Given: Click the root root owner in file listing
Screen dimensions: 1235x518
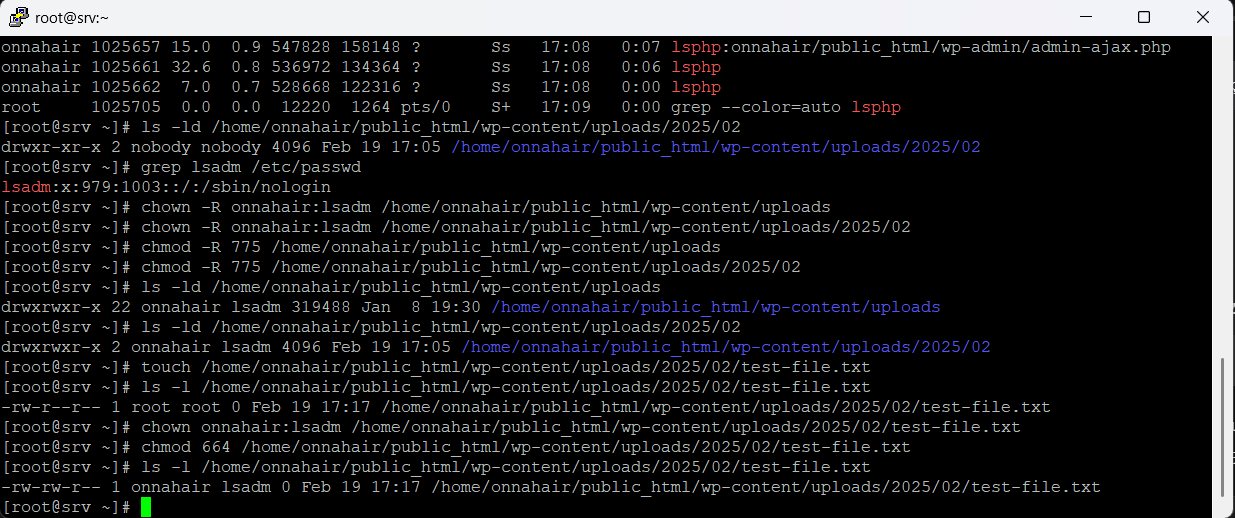Looking at the screenshot, I should (156, 407).
